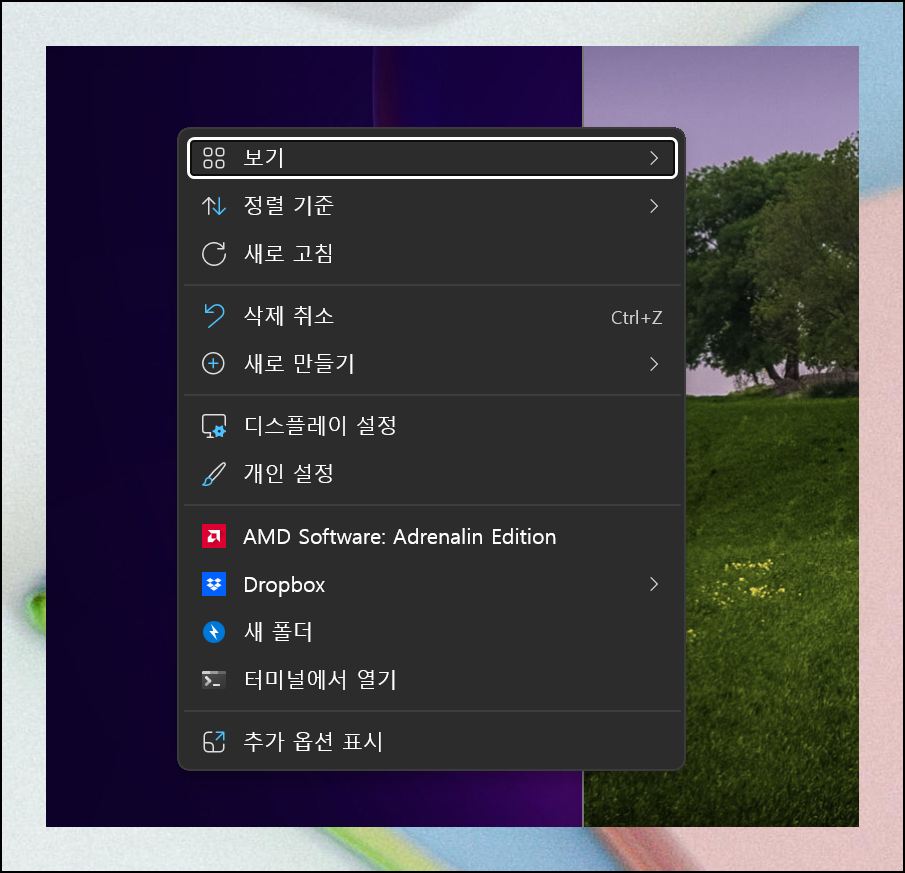Click the terminal prompt icon
This screenshot has width=905, height=873.
point(214,680)
